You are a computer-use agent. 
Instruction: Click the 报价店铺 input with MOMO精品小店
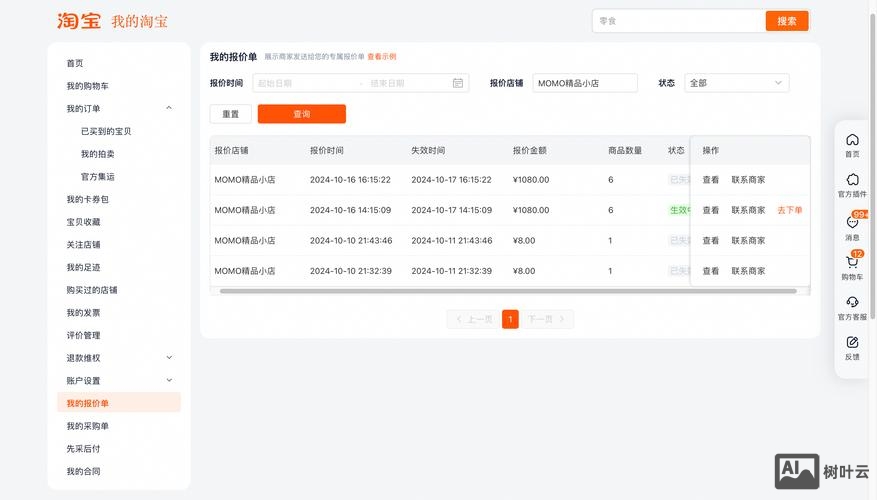pyautogui.click(x=584, y=83)
